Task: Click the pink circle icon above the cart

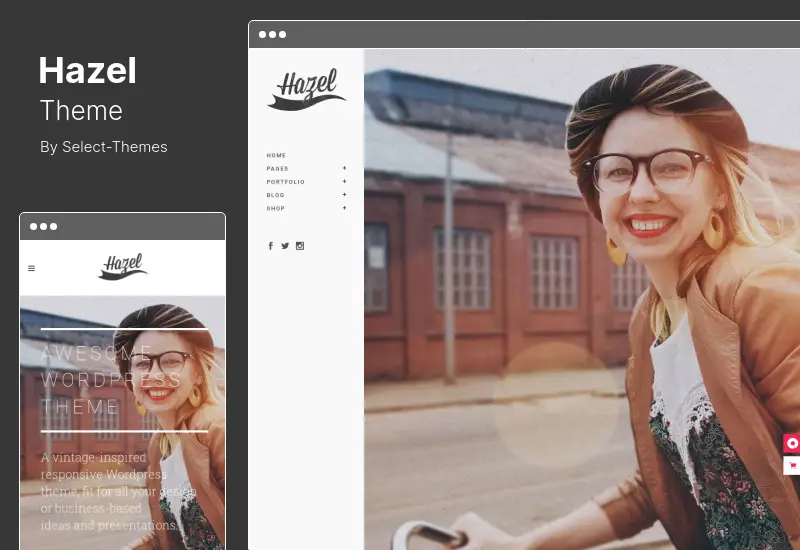Action: [x=792, y=443]
